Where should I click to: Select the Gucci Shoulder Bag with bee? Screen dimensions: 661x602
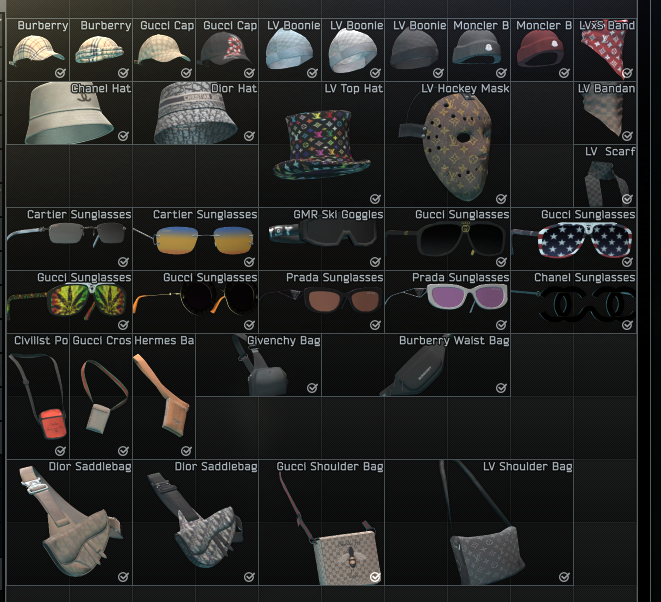click(321, 522)
